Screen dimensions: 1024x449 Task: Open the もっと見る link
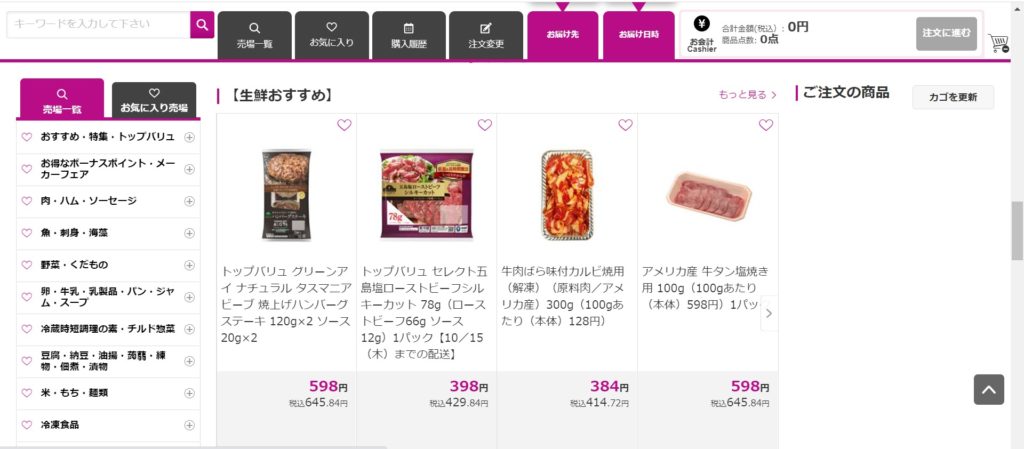748,95
